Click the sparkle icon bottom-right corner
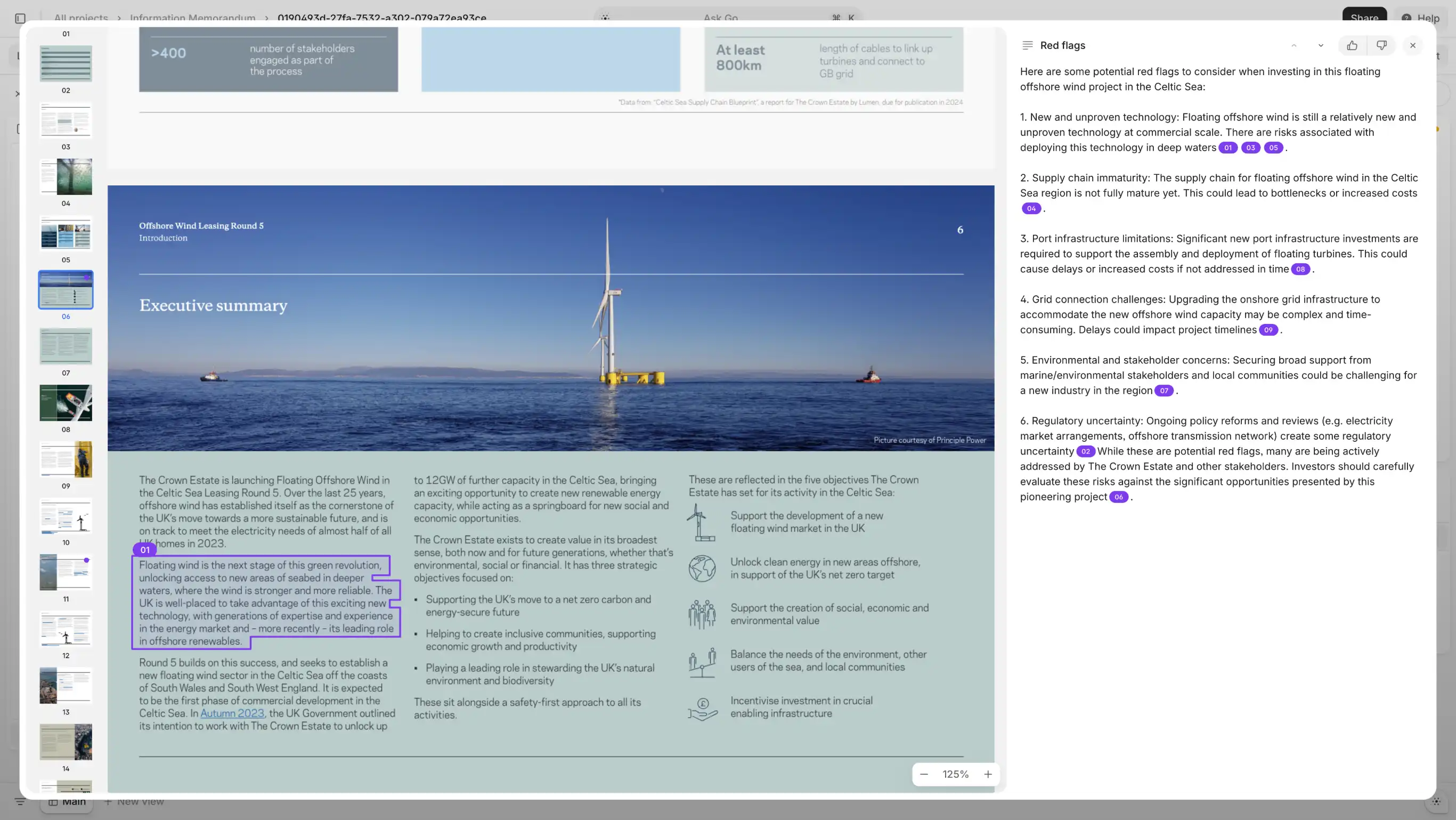1456x820 pixels. coord(1436,802)
